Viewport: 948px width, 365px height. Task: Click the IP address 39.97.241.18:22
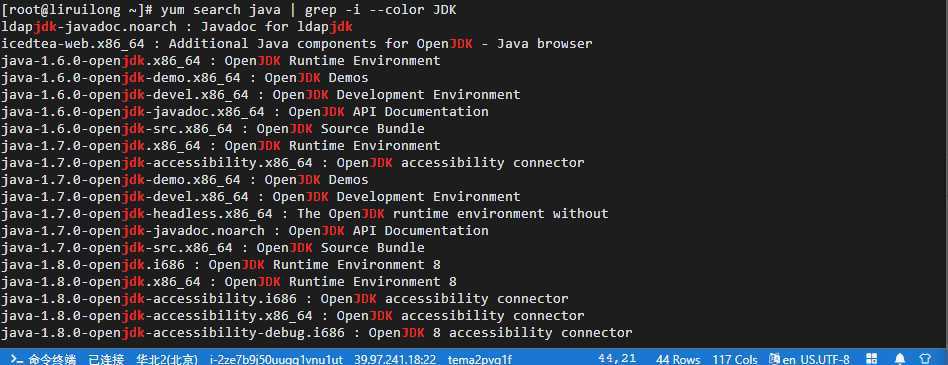(395, 360)
